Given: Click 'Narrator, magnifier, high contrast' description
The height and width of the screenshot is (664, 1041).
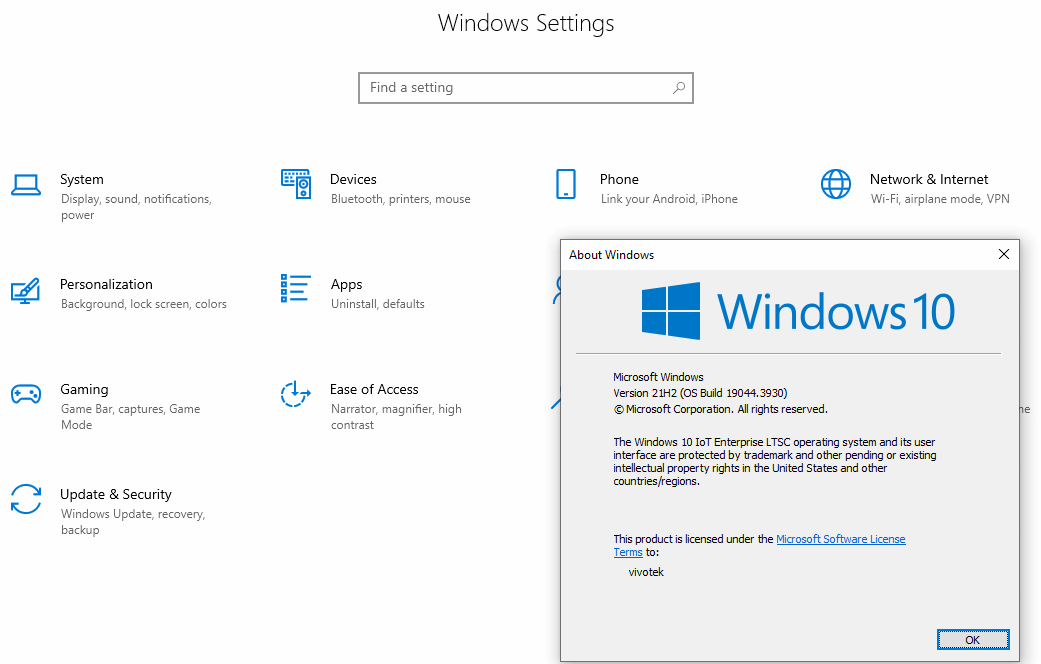Looking at the screenshot, I should [396, 416].
